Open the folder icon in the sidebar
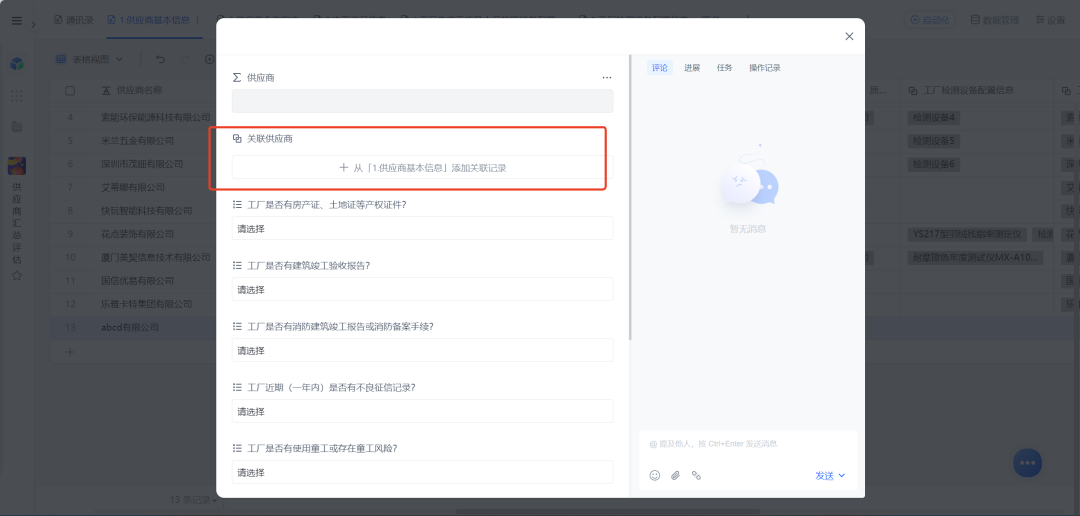The width and height of the screenshot is (1080, 516). 17,127
